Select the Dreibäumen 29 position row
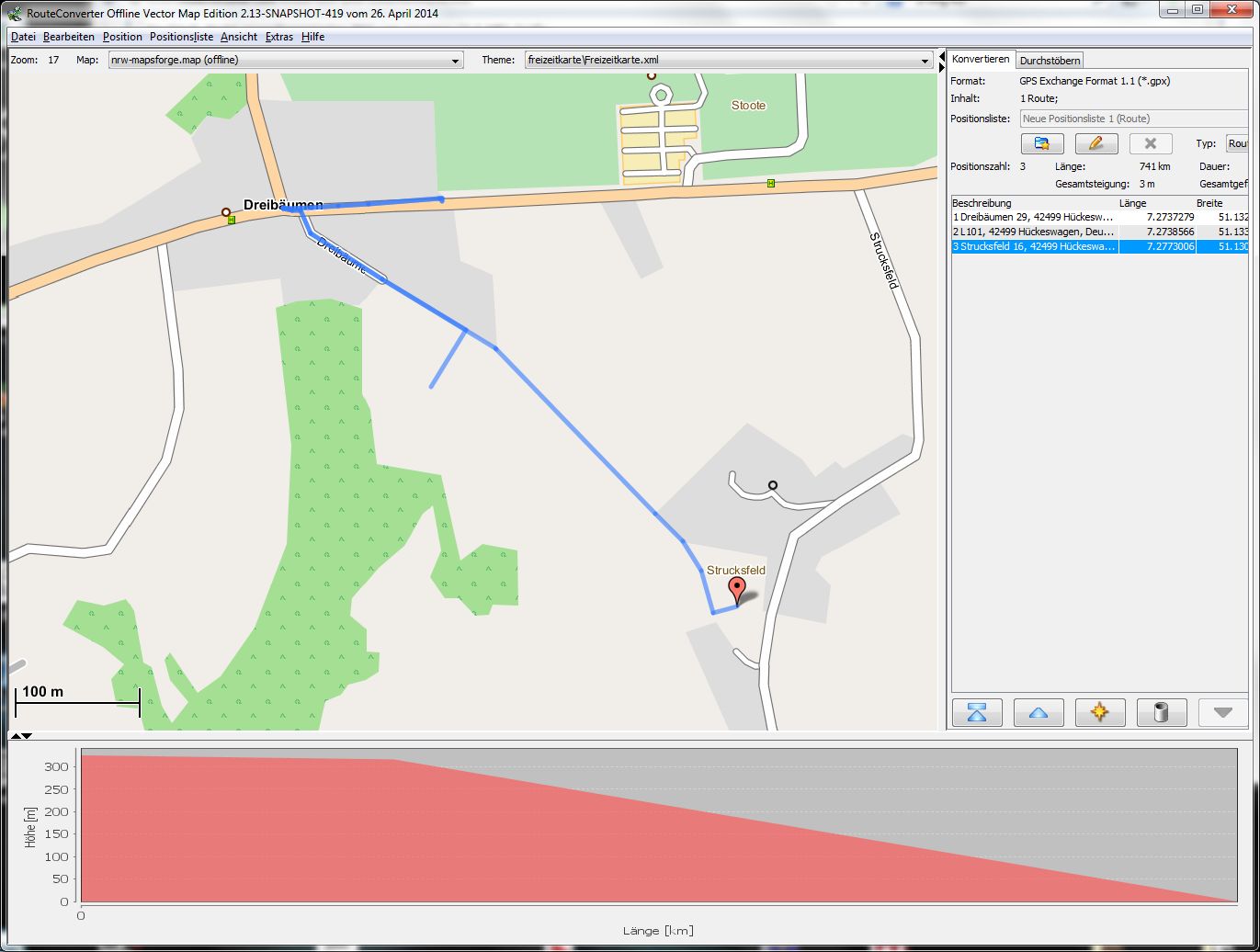This screenshot has height=952, width=1260. click(x=1033, y=217)
